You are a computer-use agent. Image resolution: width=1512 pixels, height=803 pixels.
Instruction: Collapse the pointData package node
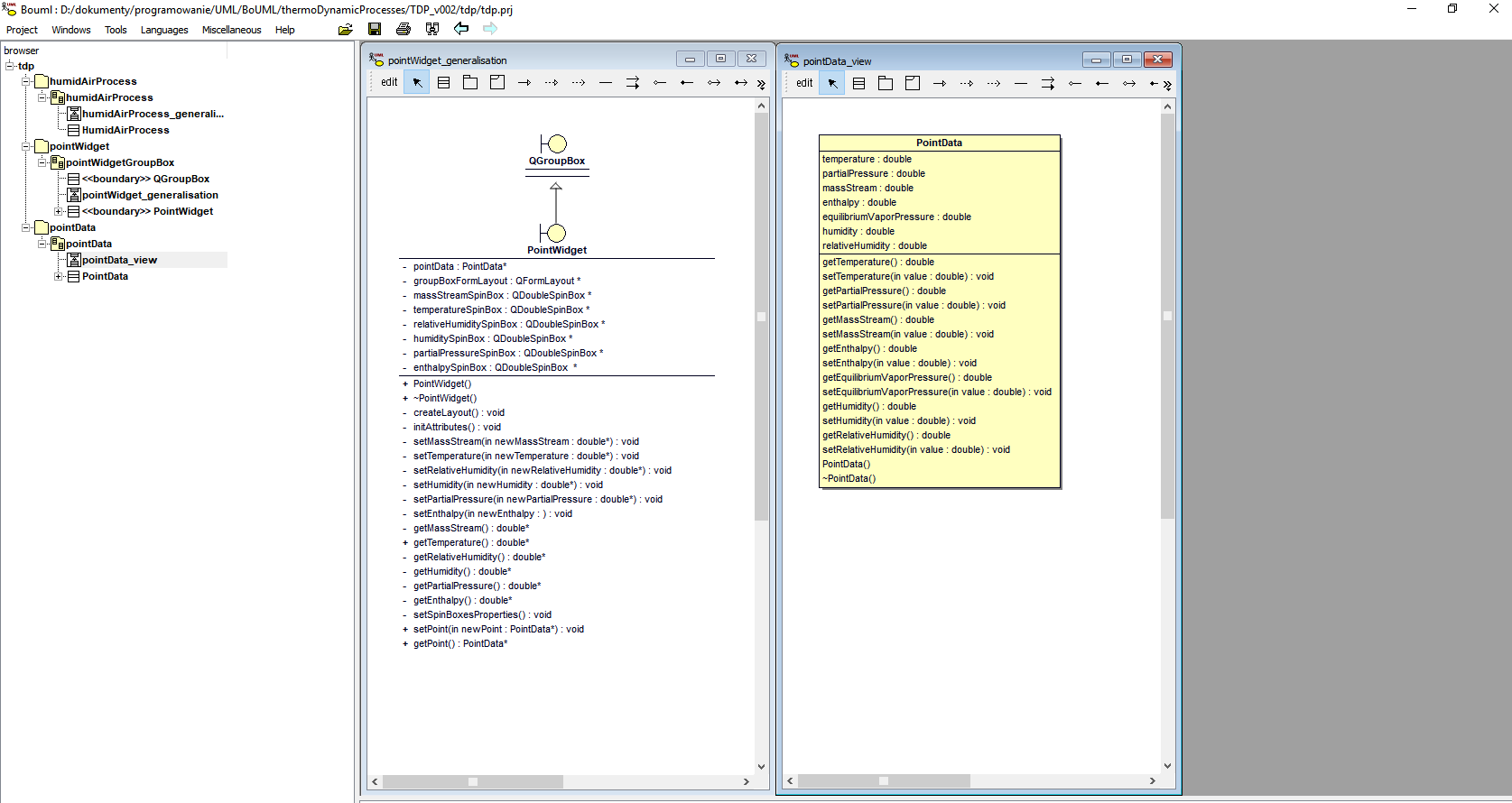tap(26, 227)
